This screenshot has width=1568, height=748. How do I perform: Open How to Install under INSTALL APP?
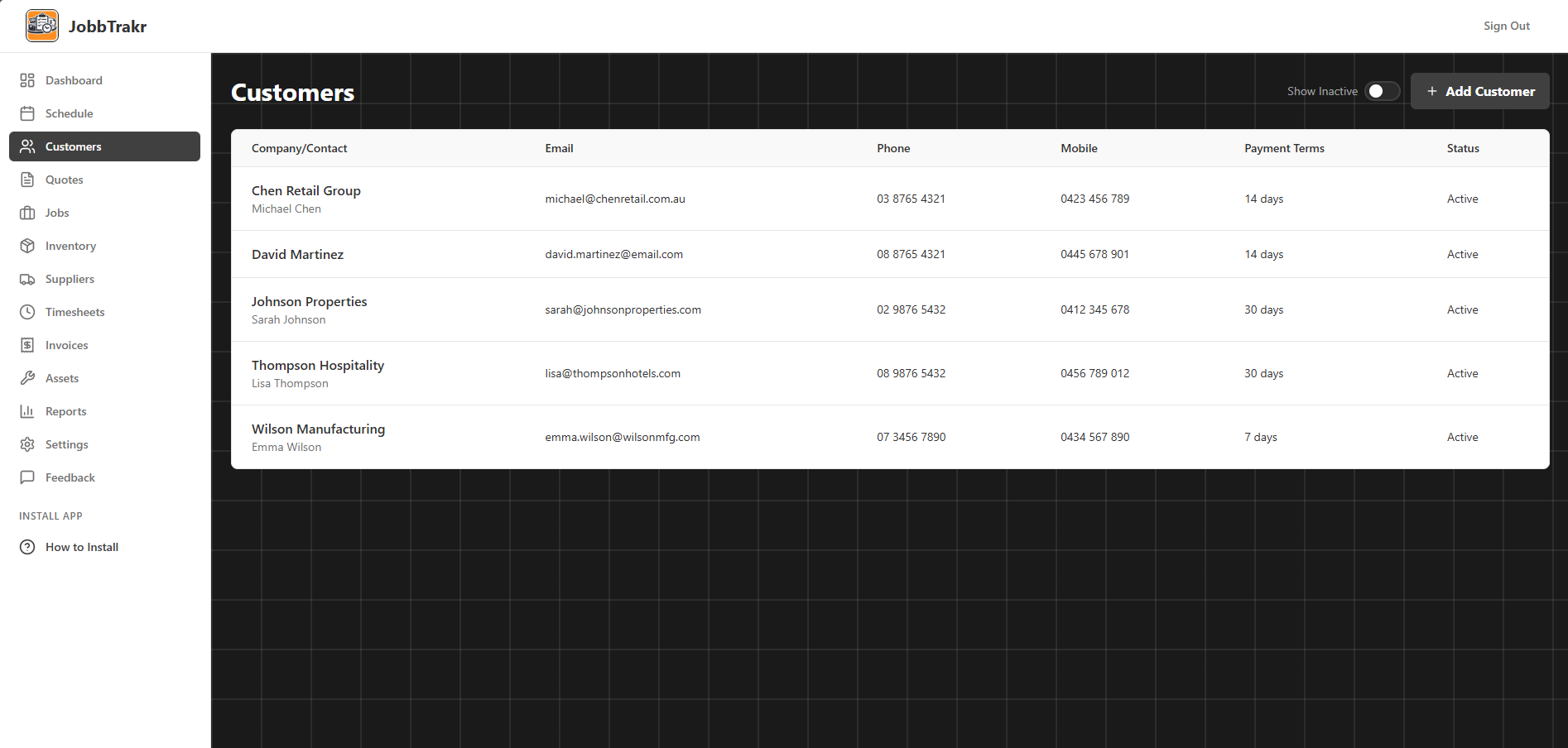pyautogui.click(x=81, y=547)
